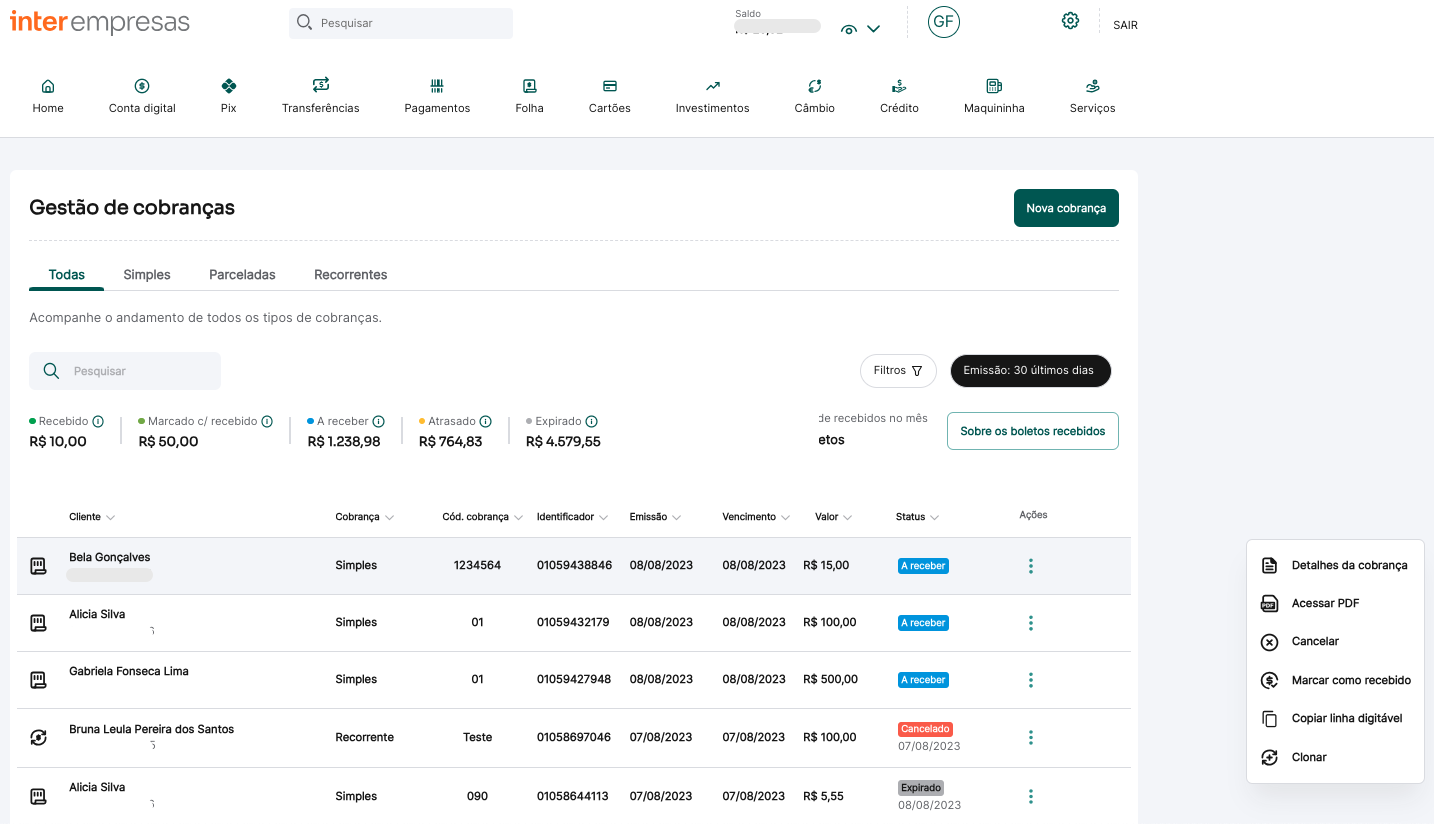Image resolution: width=1434 pixels, height=824 pixels.
Task: Open the Folha section
Action: pyautogui.click(x=530, y=96)
